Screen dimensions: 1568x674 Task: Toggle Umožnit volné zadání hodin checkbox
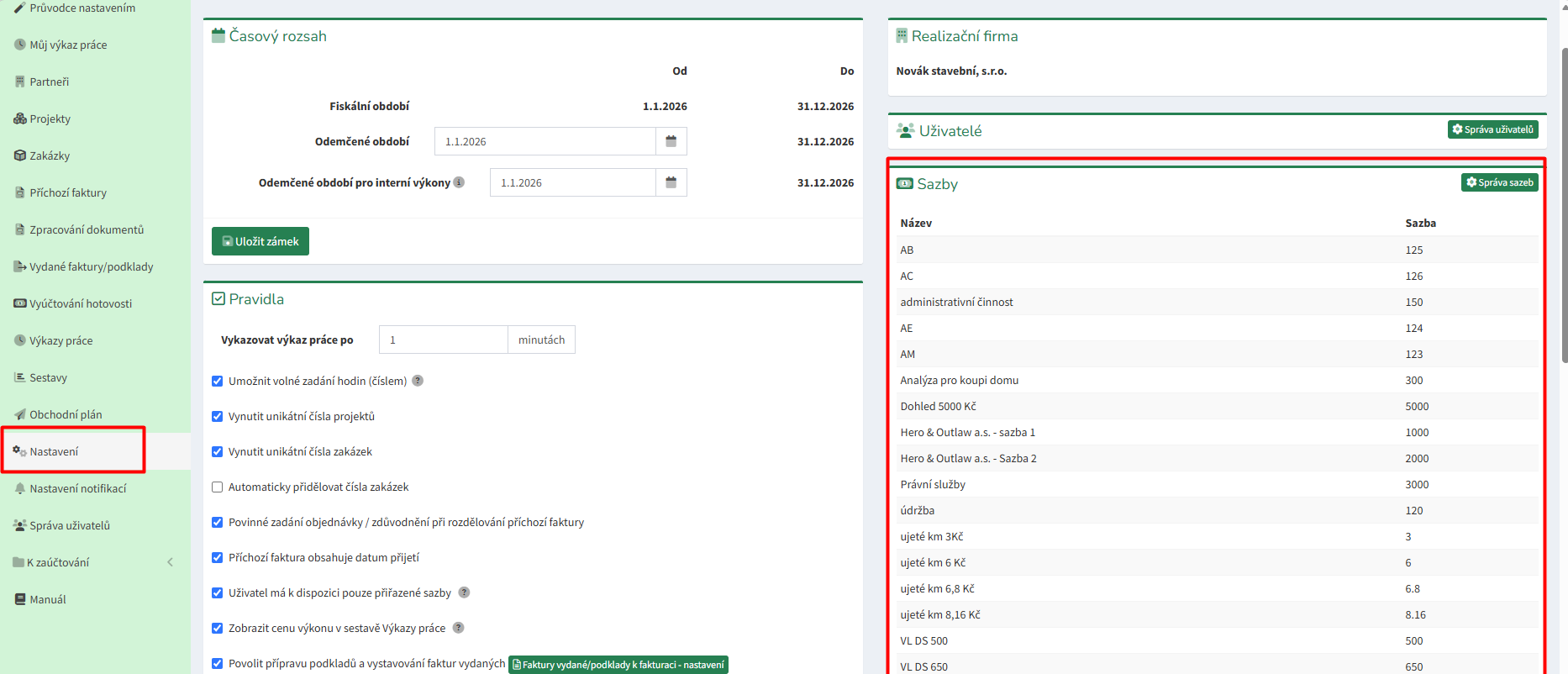pyautogui.click(x=218, y=381)
